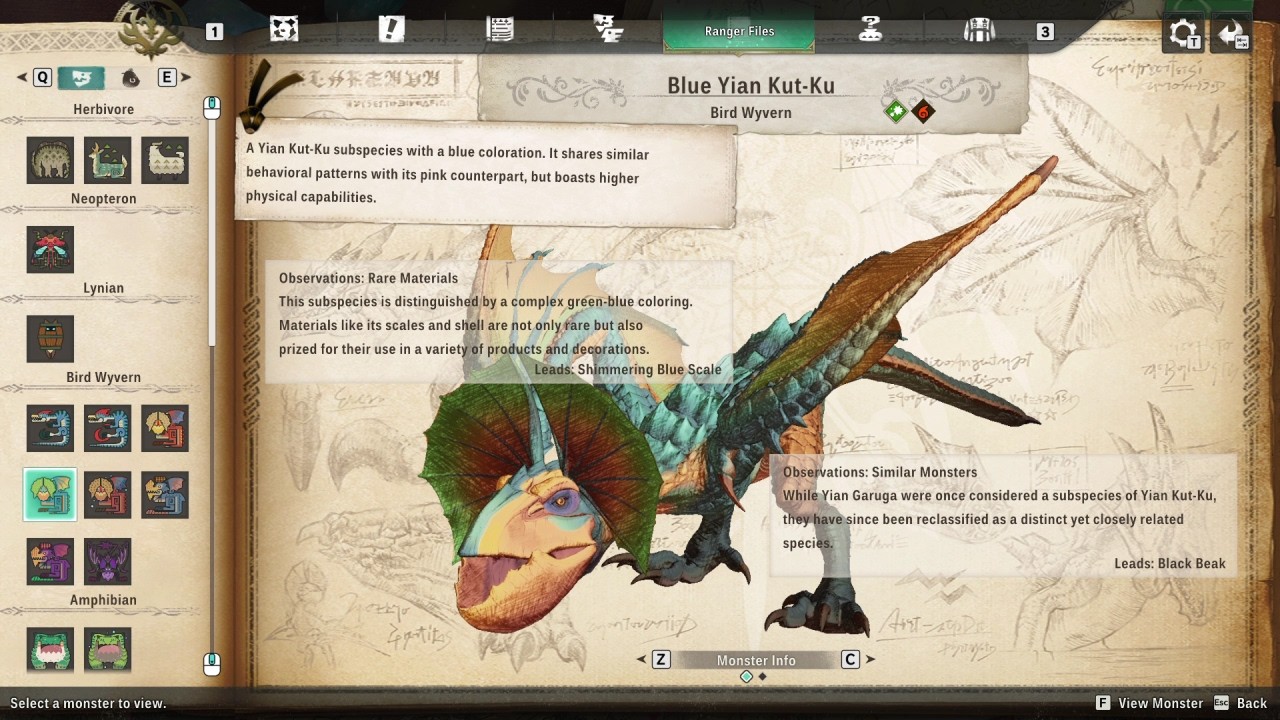1280x720 pixels.
Task: Click the 3 key hint for next tab
Action: 1045,32
